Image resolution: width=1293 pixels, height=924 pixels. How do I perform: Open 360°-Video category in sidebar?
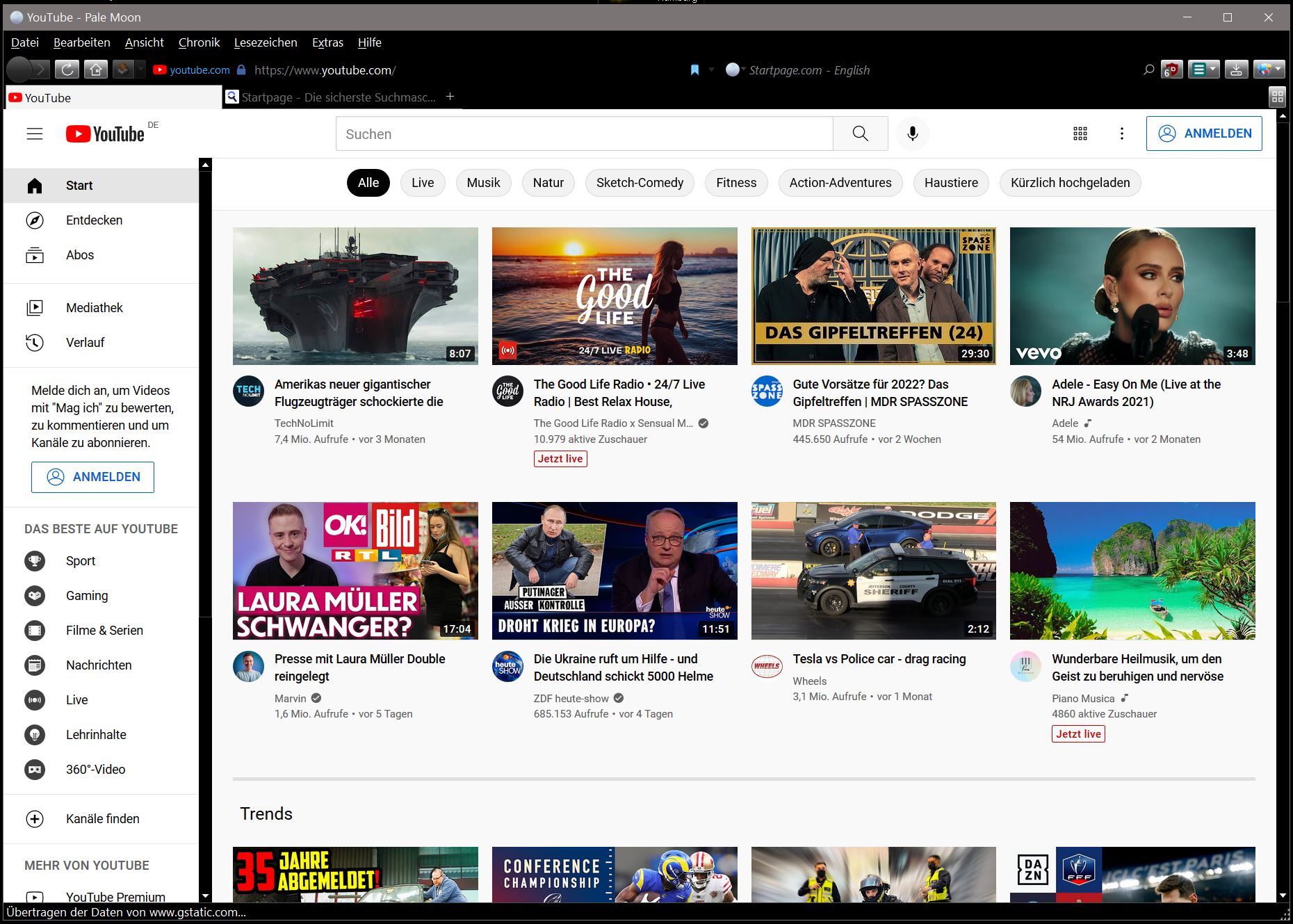point(101,770)
